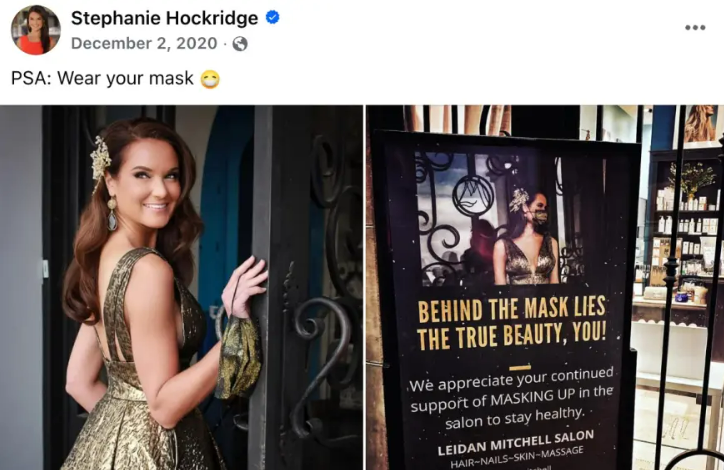This screenshot has width=724, height=470.
Task: Click the gold floral hair accessory
Action: (x=100, y=159)
